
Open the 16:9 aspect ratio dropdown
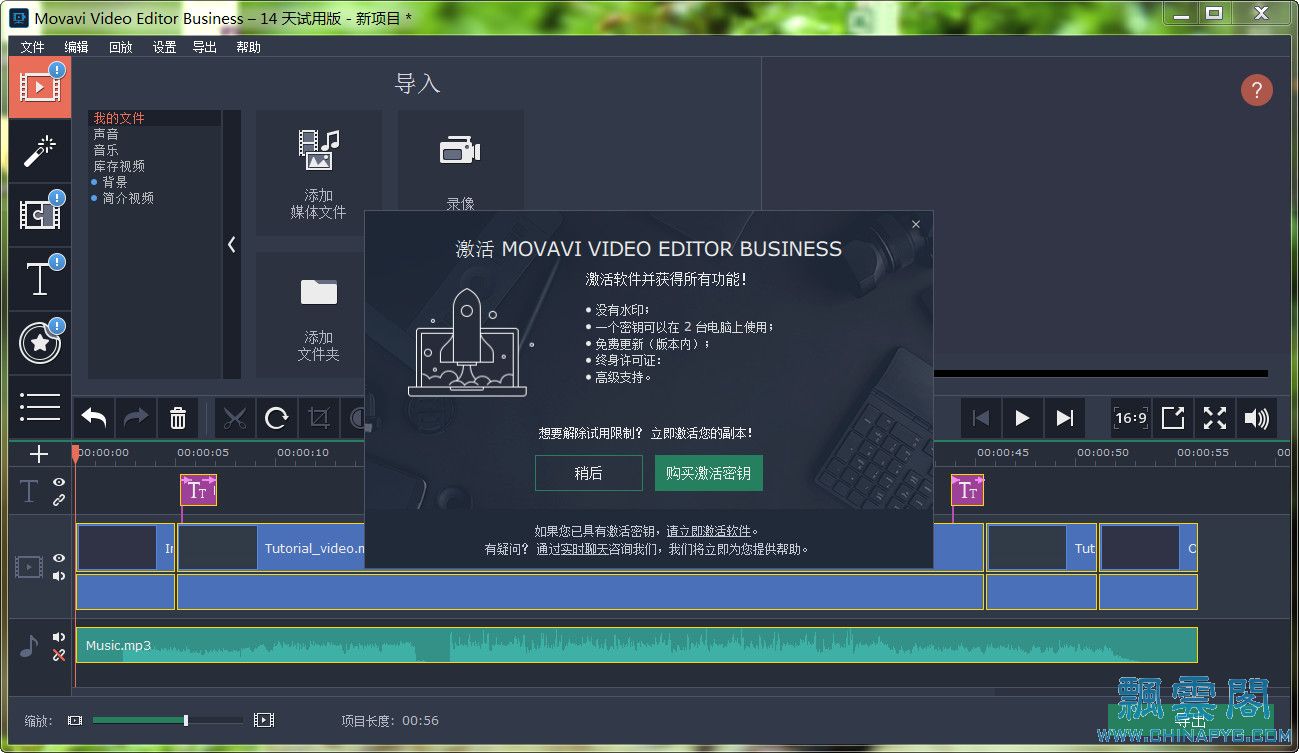click(x=1131, y=418)
